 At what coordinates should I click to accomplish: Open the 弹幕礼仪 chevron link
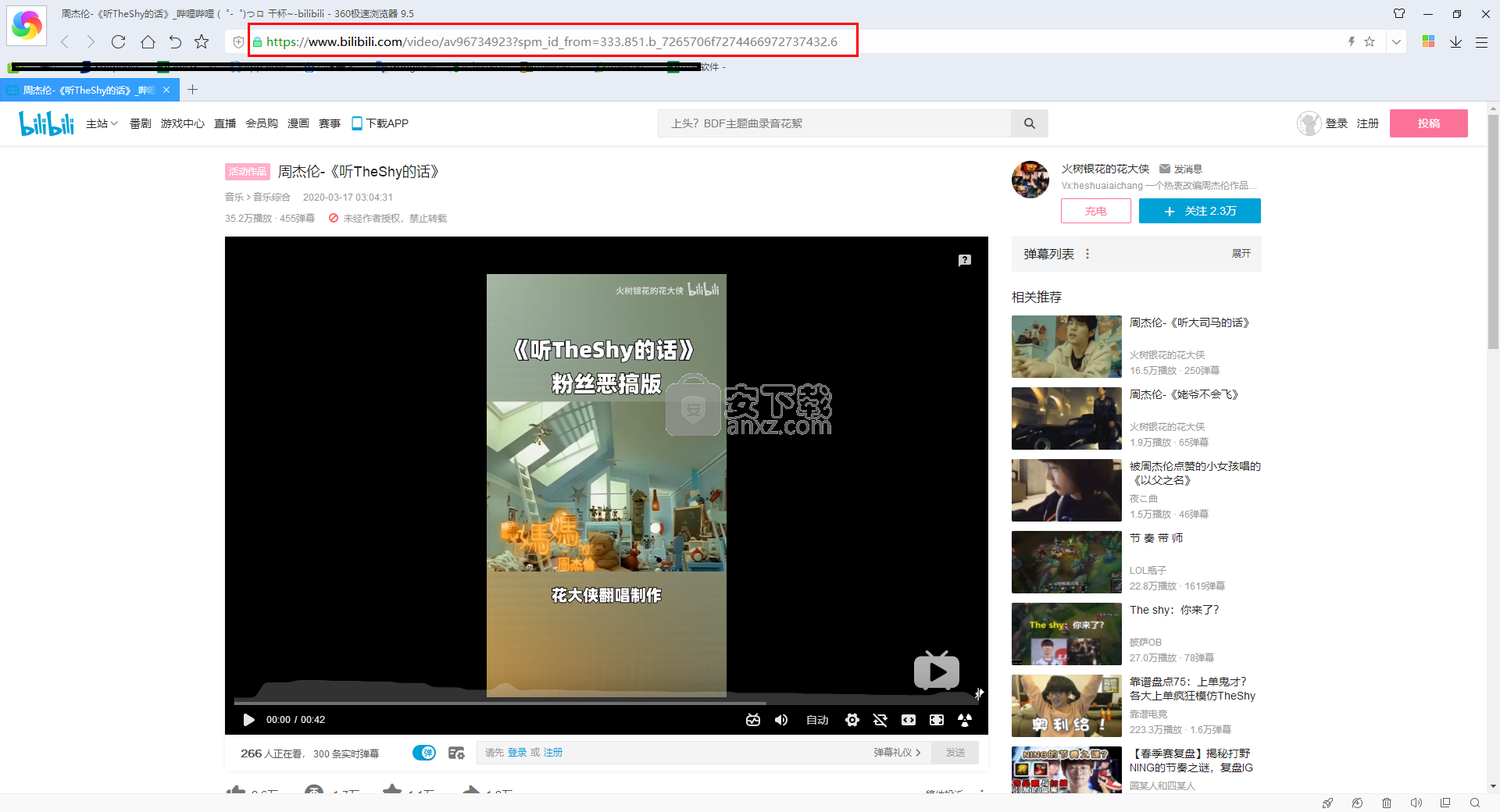(x=897, y=753)
